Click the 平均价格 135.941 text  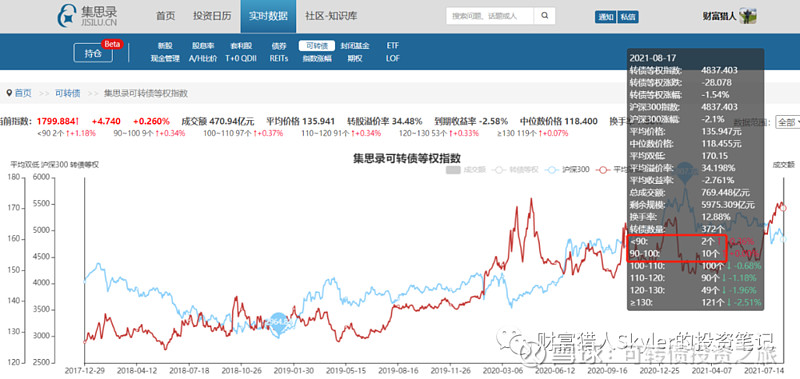tap(301, 121)
